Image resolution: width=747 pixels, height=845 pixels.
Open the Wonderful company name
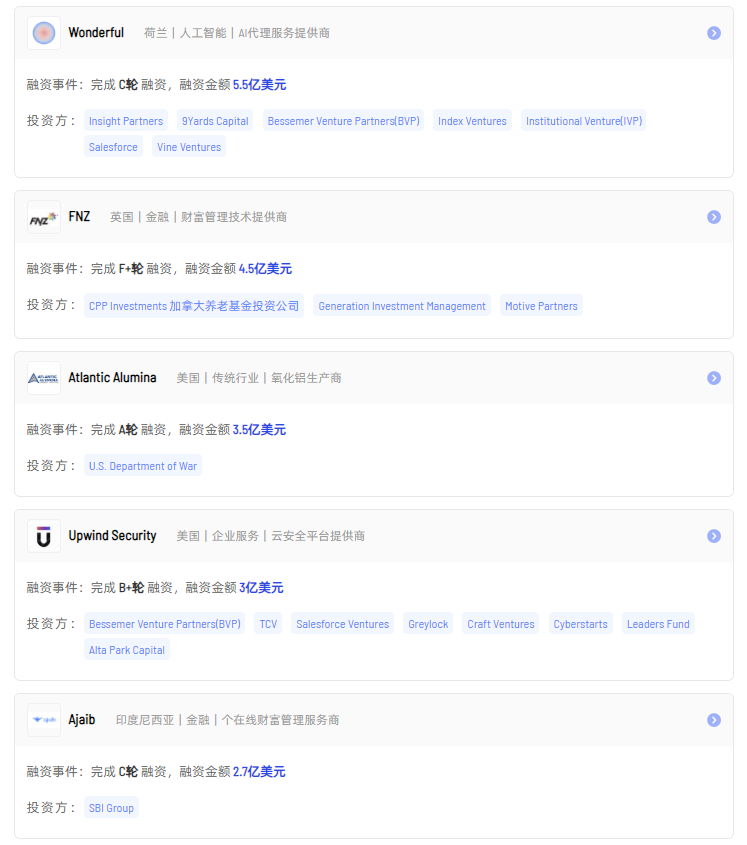coord(96,33)
